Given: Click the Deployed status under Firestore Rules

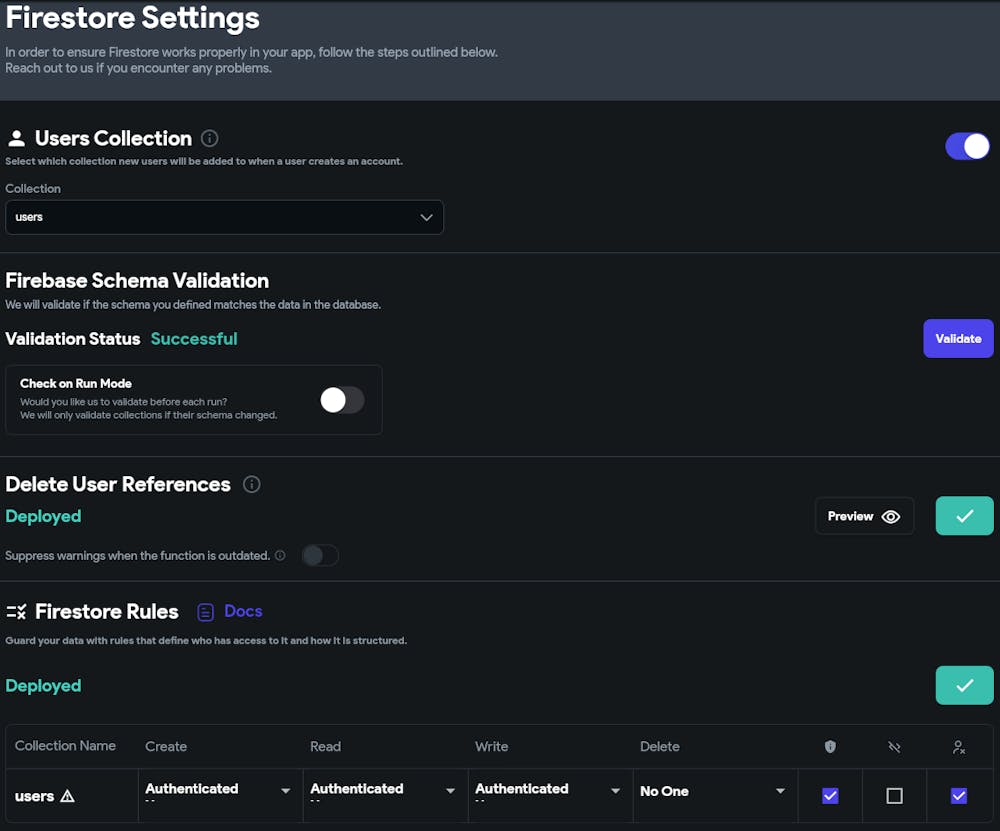Looking at the screenshot, I should point(43,686).
